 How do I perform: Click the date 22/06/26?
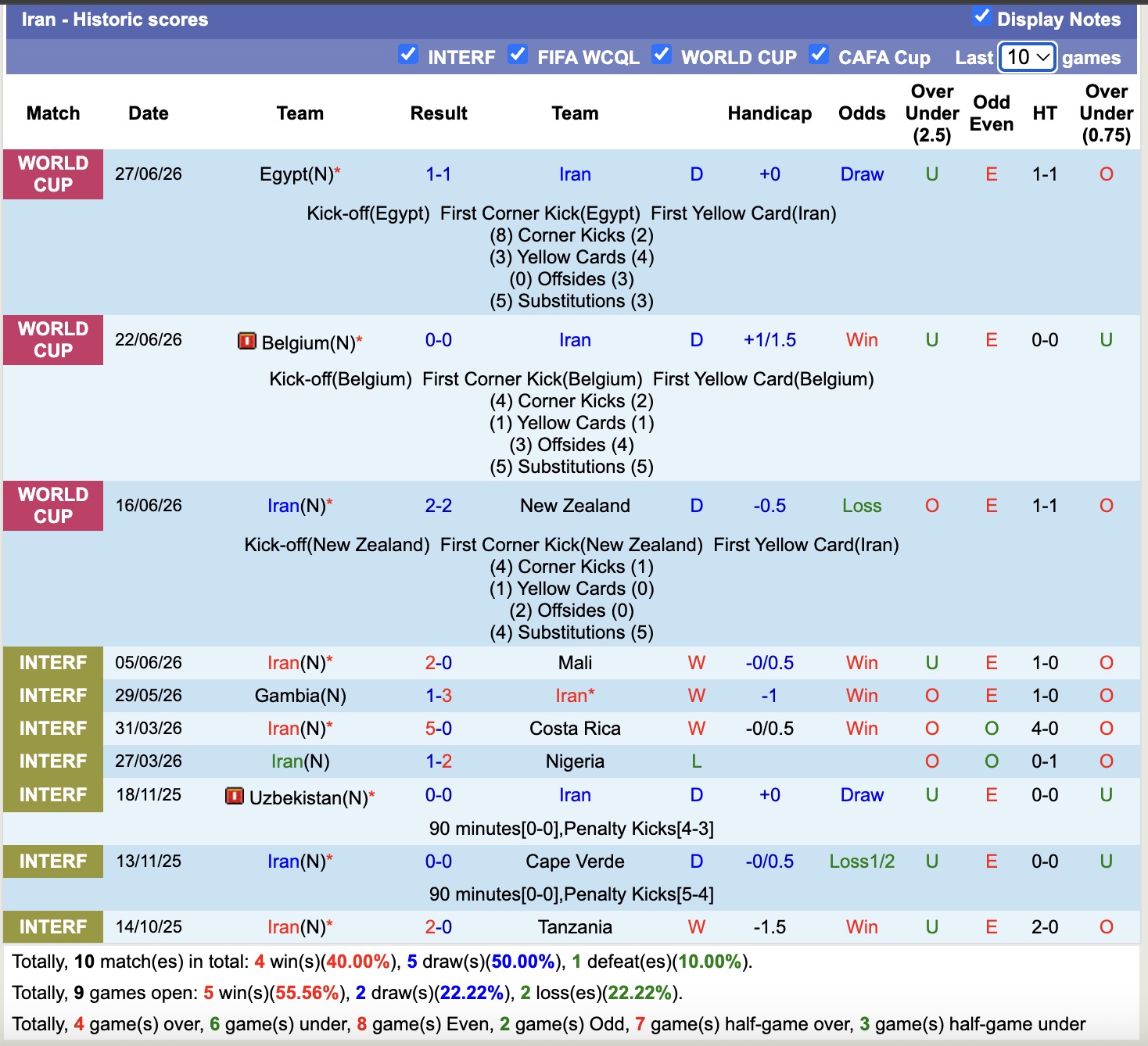click(x=149, y=340)
